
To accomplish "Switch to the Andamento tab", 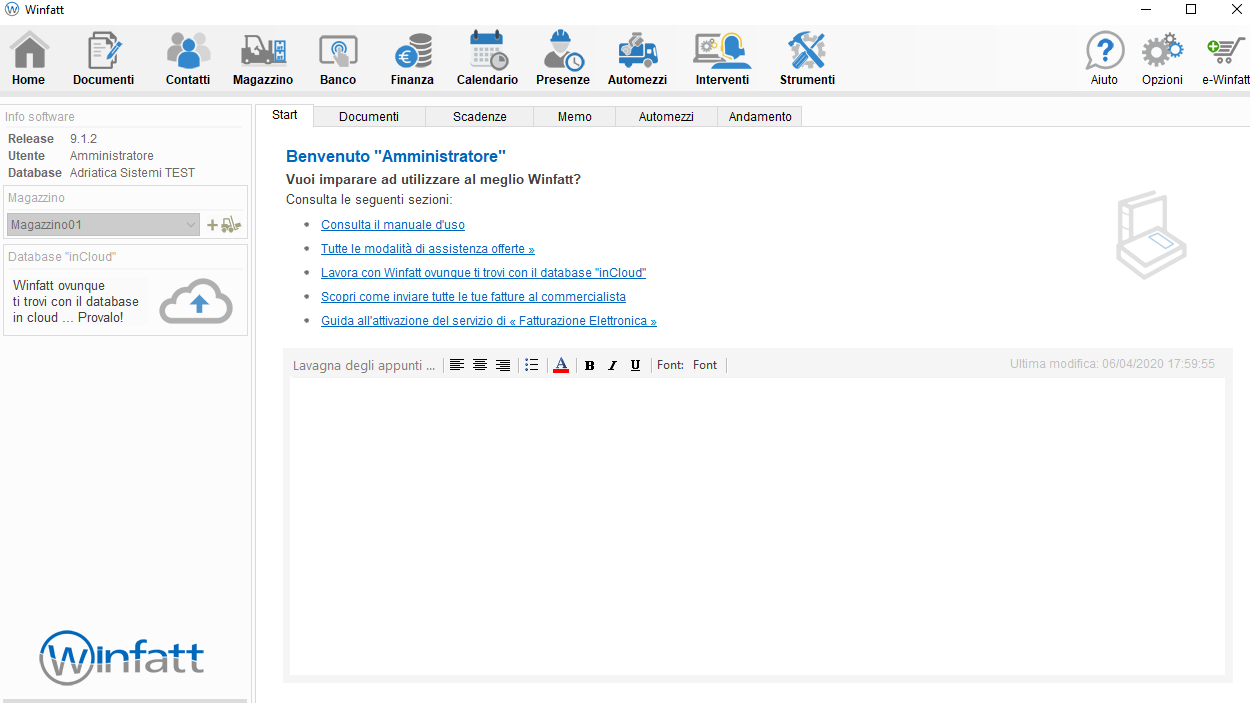I will pos(760,117).
